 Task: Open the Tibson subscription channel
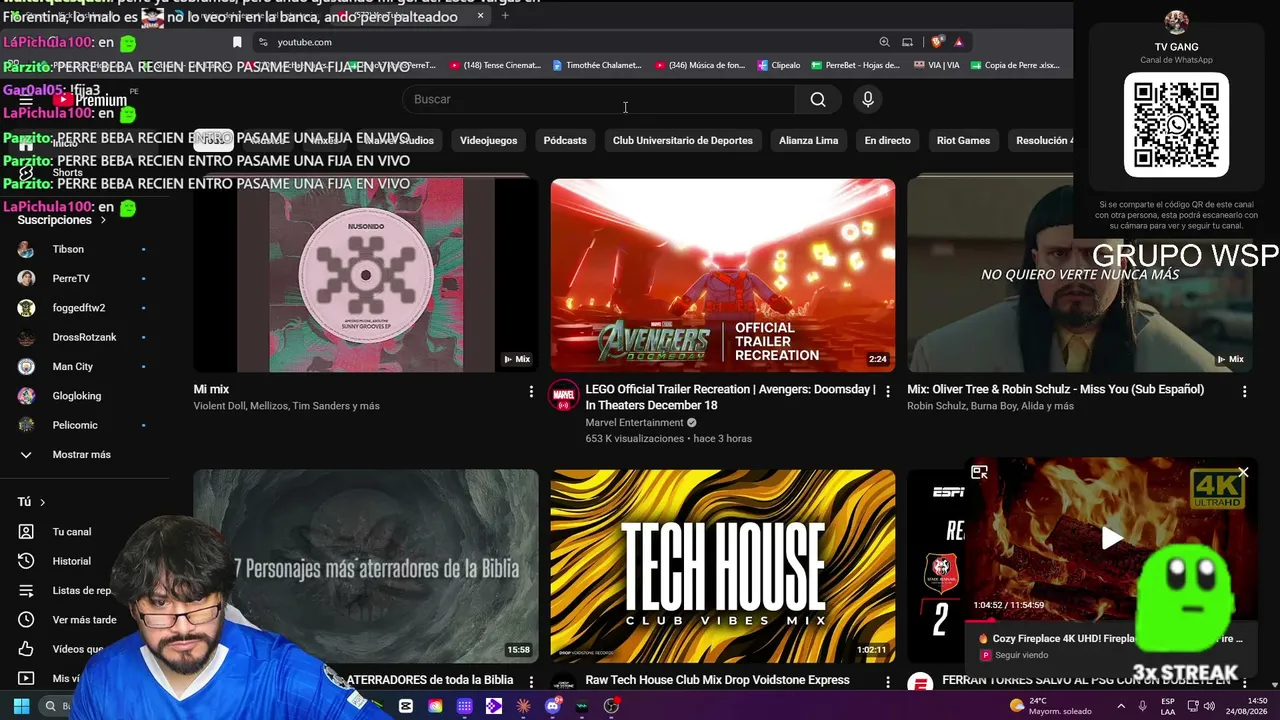(68, 249)
